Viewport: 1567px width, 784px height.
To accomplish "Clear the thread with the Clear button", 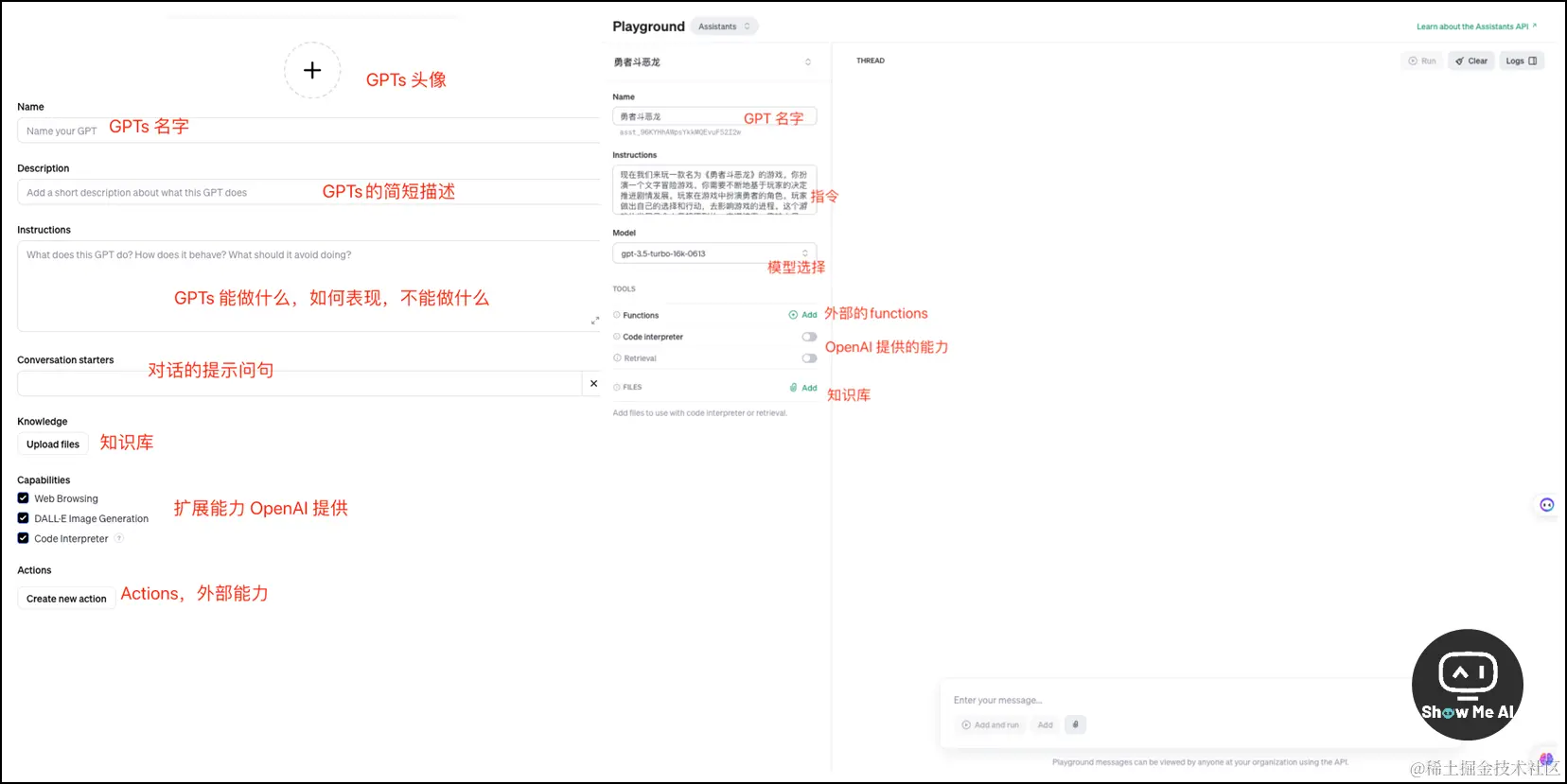I will (1471, 61).
